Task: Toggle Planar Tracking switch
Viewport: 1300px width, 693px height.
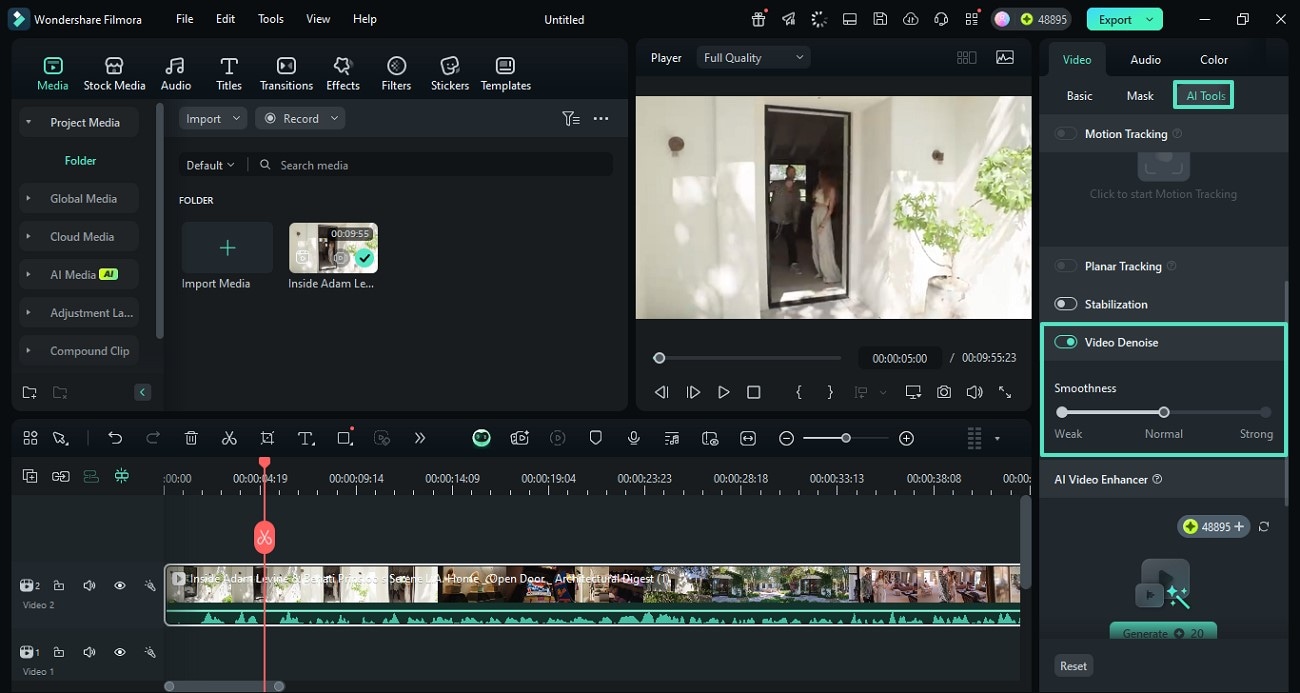Action: (1066, 266)
